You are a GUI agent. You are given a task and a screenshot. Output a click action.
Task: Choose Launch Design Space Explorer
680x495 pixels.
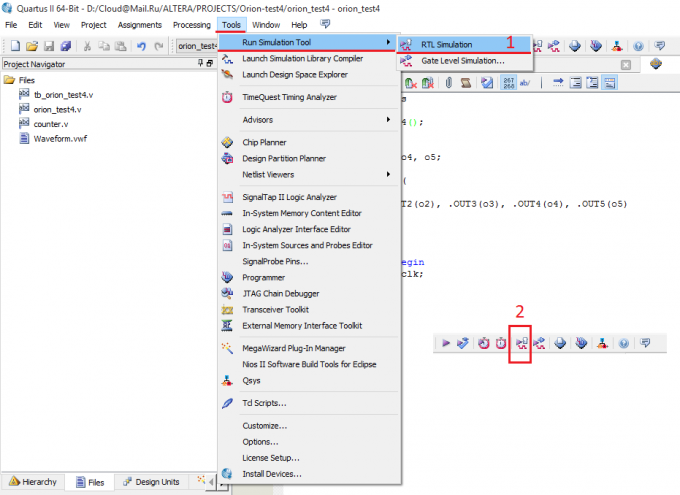click(309, 75)
